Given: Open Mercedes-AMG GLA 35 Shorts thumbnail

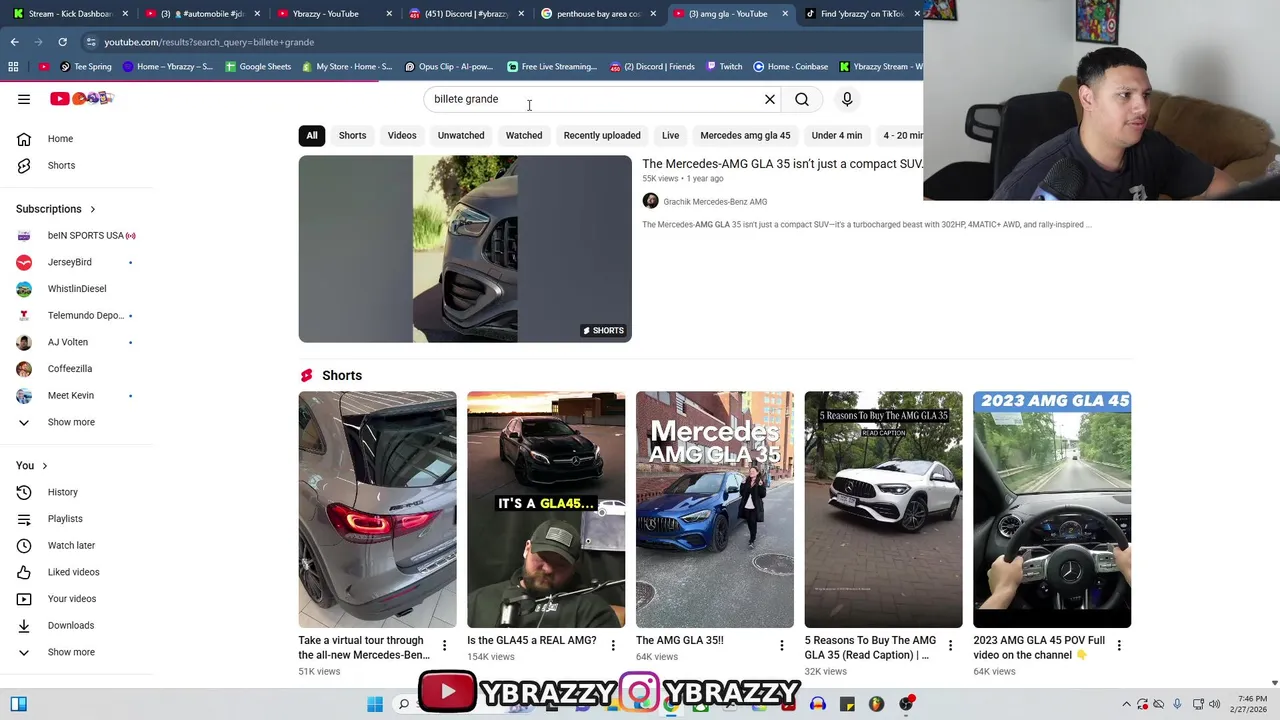Looking at the screenshot, I should click(465, 249).
